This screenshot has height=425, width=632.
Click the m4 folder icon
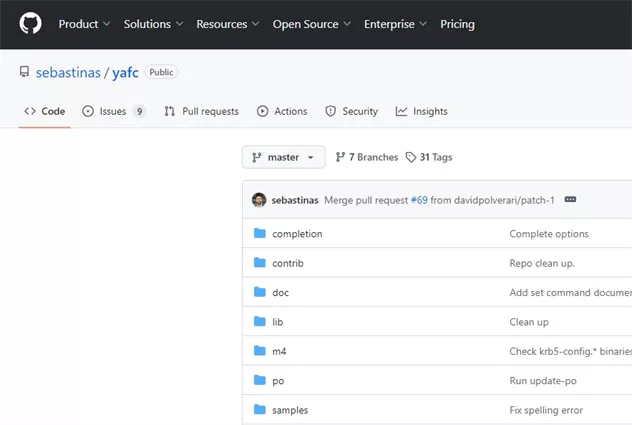pos(260,351)
